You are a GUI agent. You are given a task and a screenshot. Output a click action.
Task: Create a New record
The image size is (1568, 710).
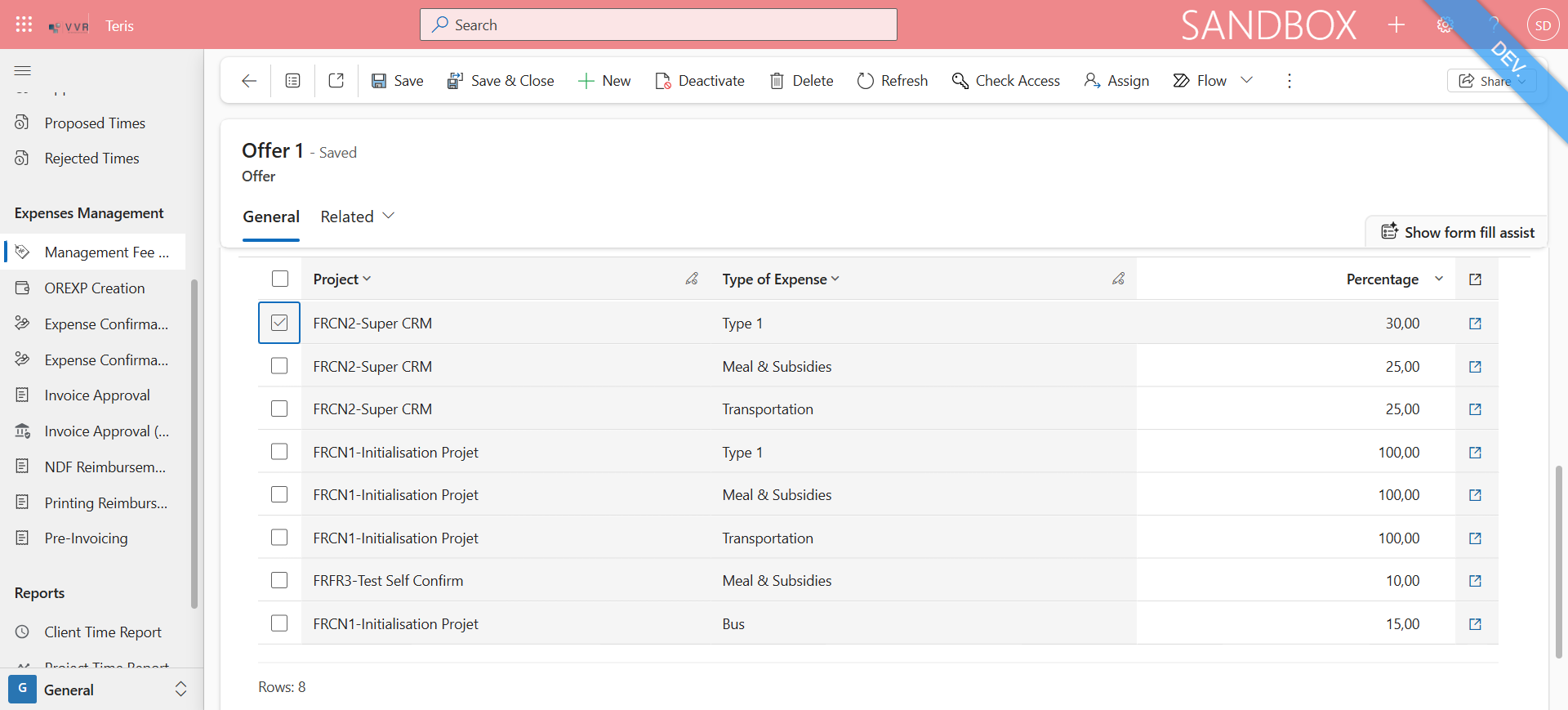coord(604,81)
